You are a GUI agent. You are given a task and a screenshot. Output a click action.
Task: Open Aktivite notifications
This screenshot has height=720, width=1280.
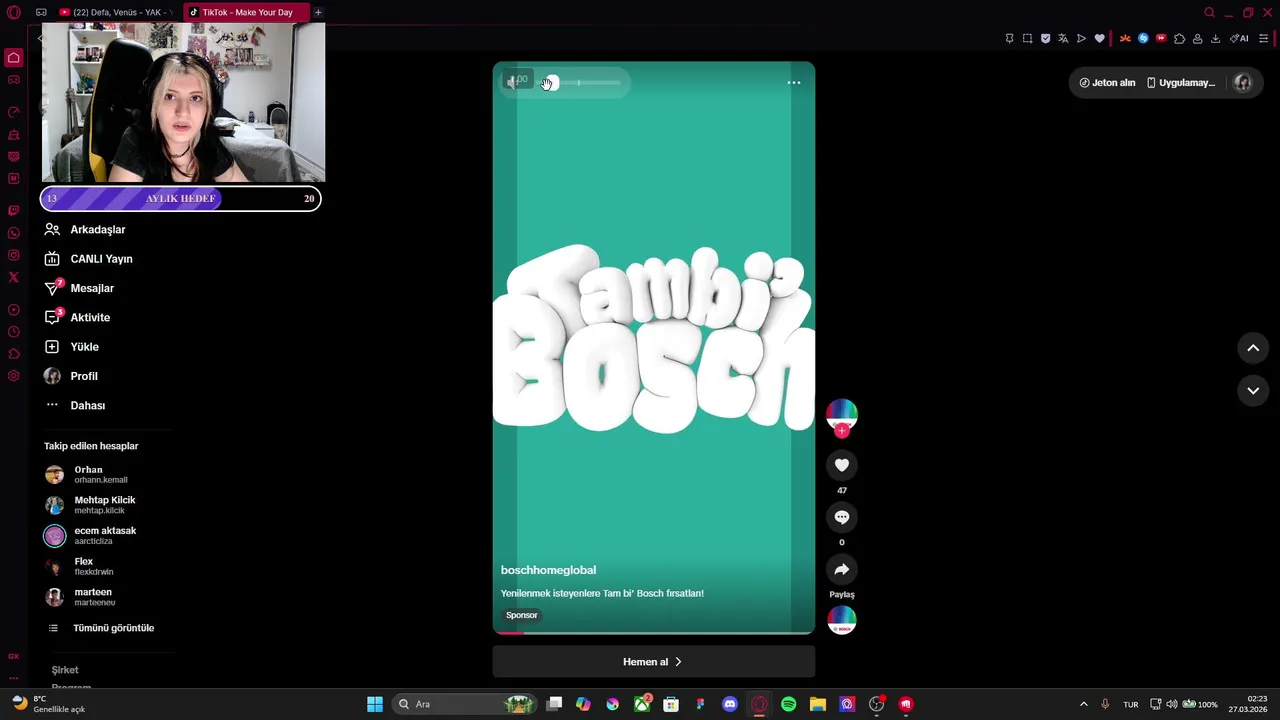coord(90,318)
